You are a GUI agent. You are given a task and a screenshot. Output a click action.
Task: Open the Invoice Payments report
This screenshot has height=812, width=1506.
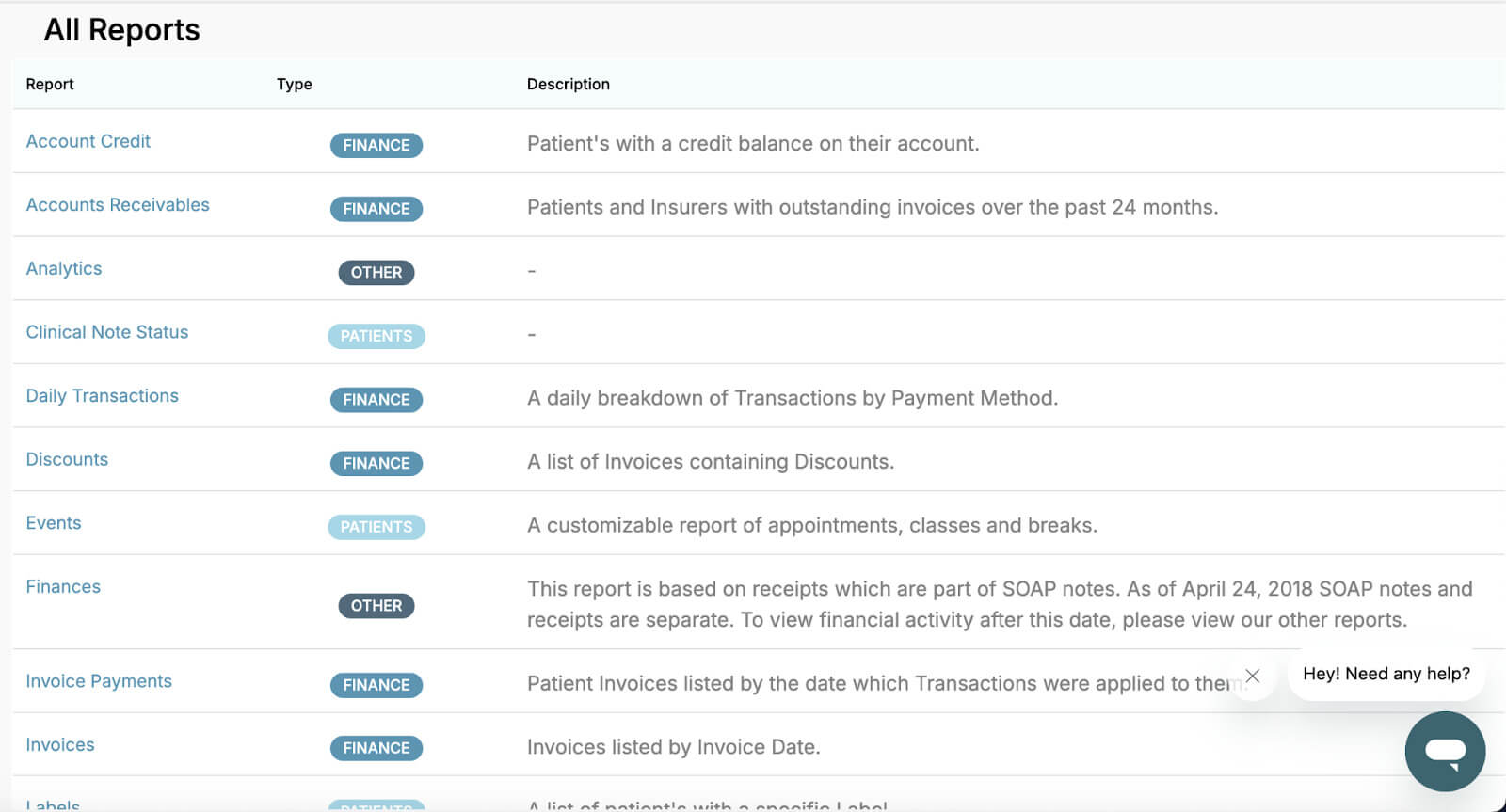click(x=99, y=680)
